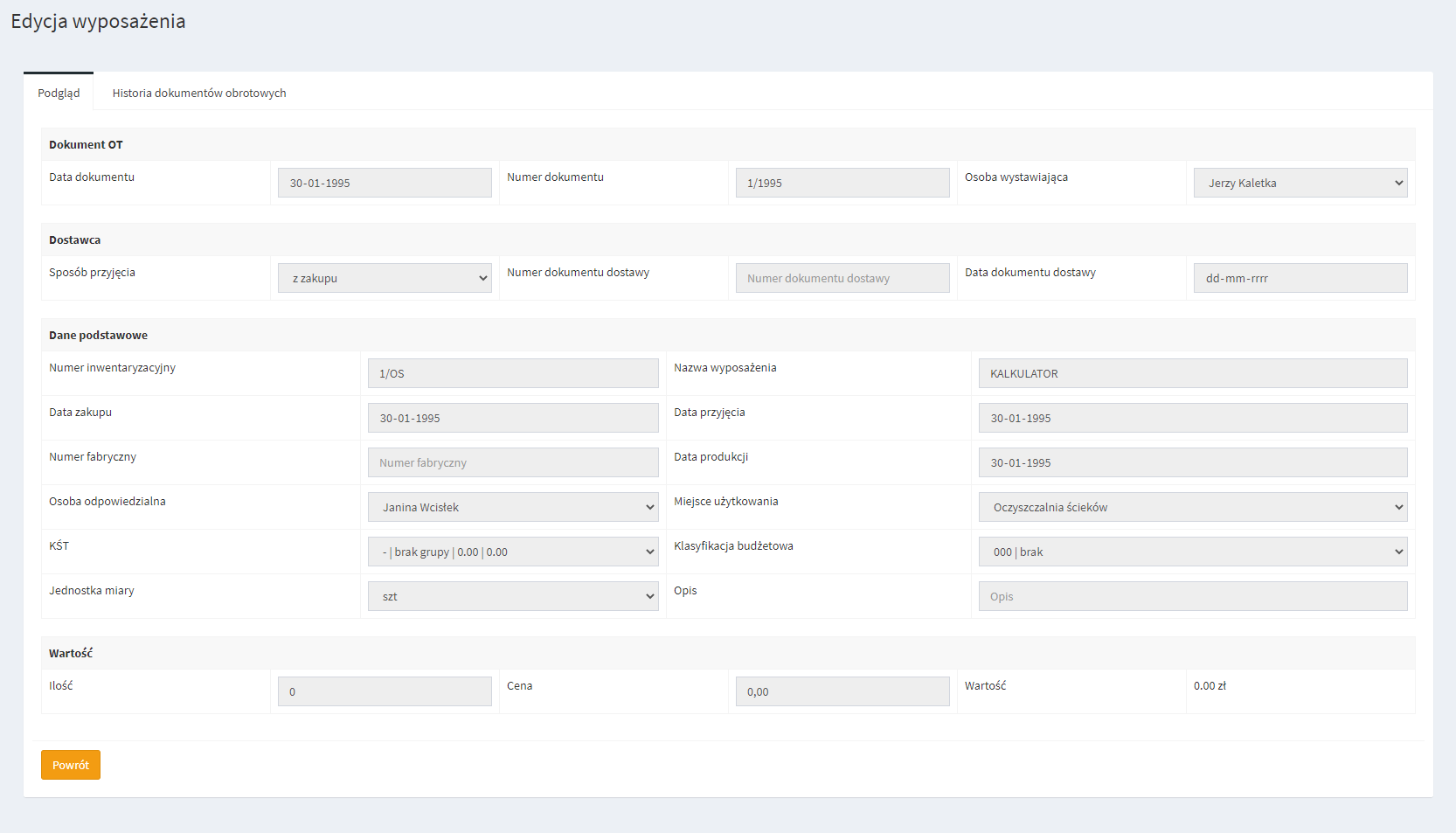Screen dimensions: 1456x833
Task: Focus the Numer dokumentu dostawy input
Action: click(x=842, y=278)
